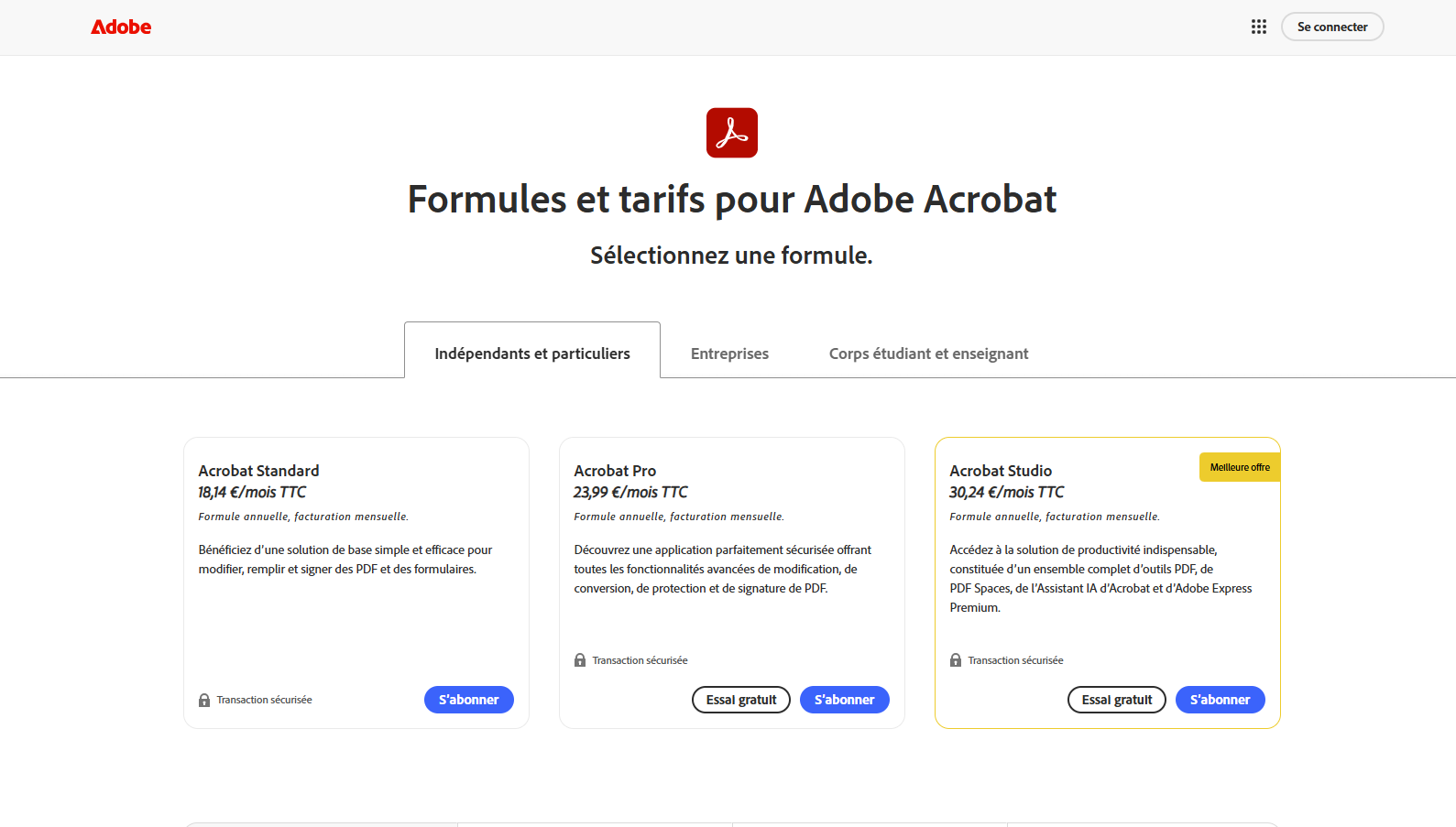
Task: Click S'abonner in the Acrobat Studio card
Action: click(1221, 700)
